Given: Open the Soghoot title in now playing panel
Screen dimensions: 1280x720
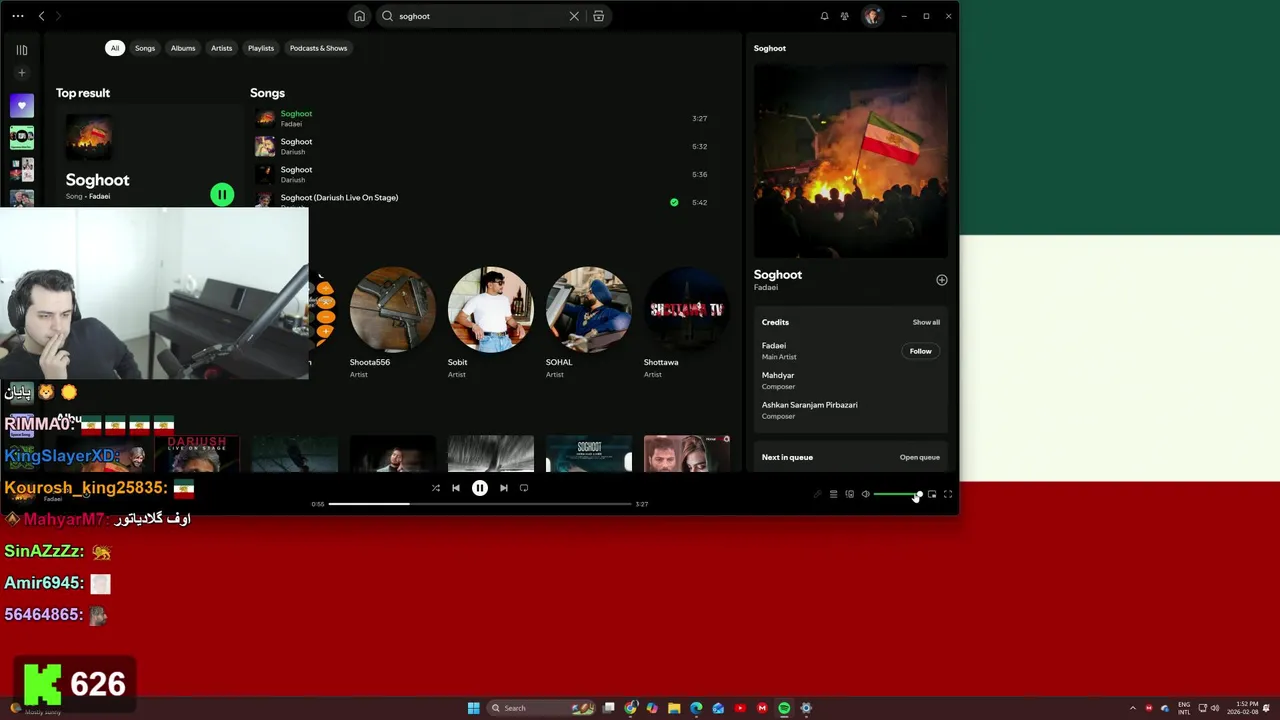Looking at the screenshot, I should (x=778, y=275).
